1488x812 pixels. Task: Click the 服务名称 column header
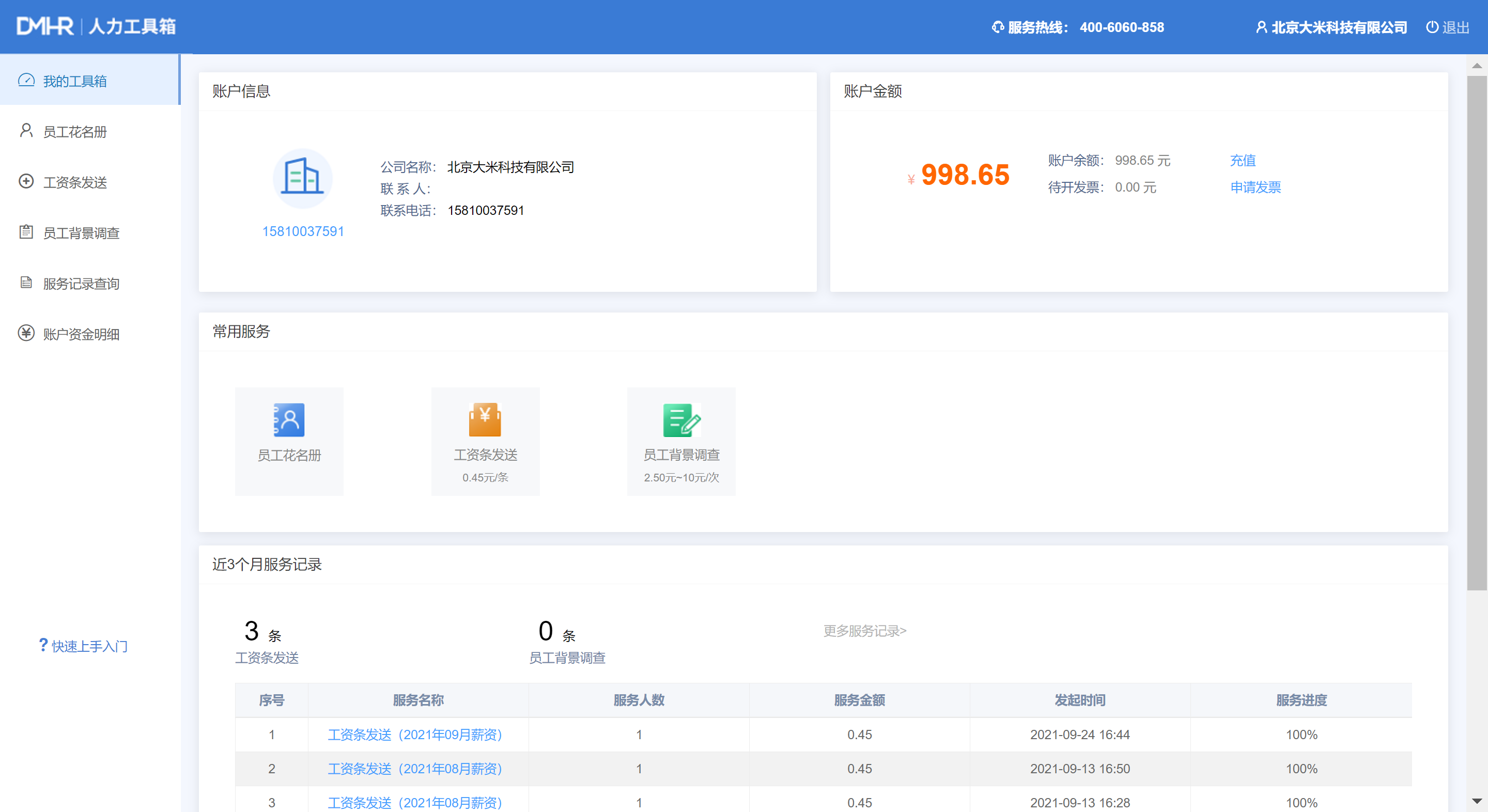point(418,700)
